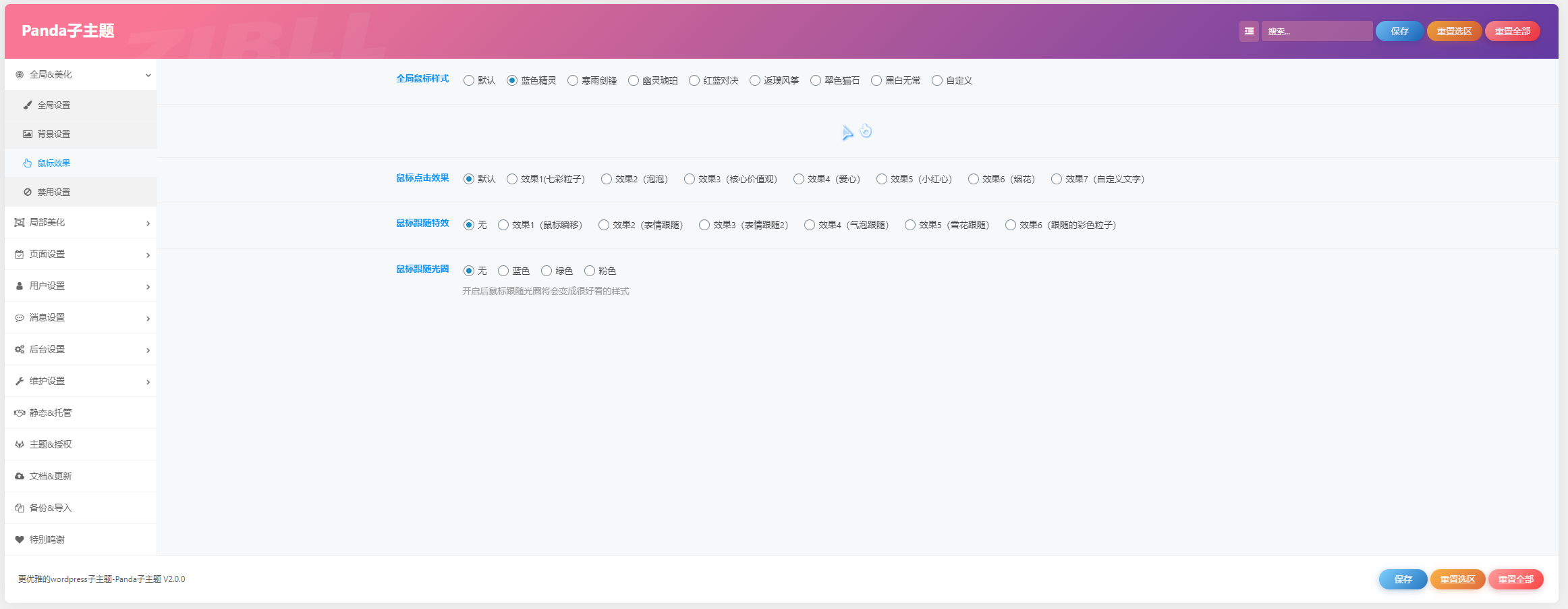
Task: Open the 禁用设置 submenu item
Action: point(81,192)
